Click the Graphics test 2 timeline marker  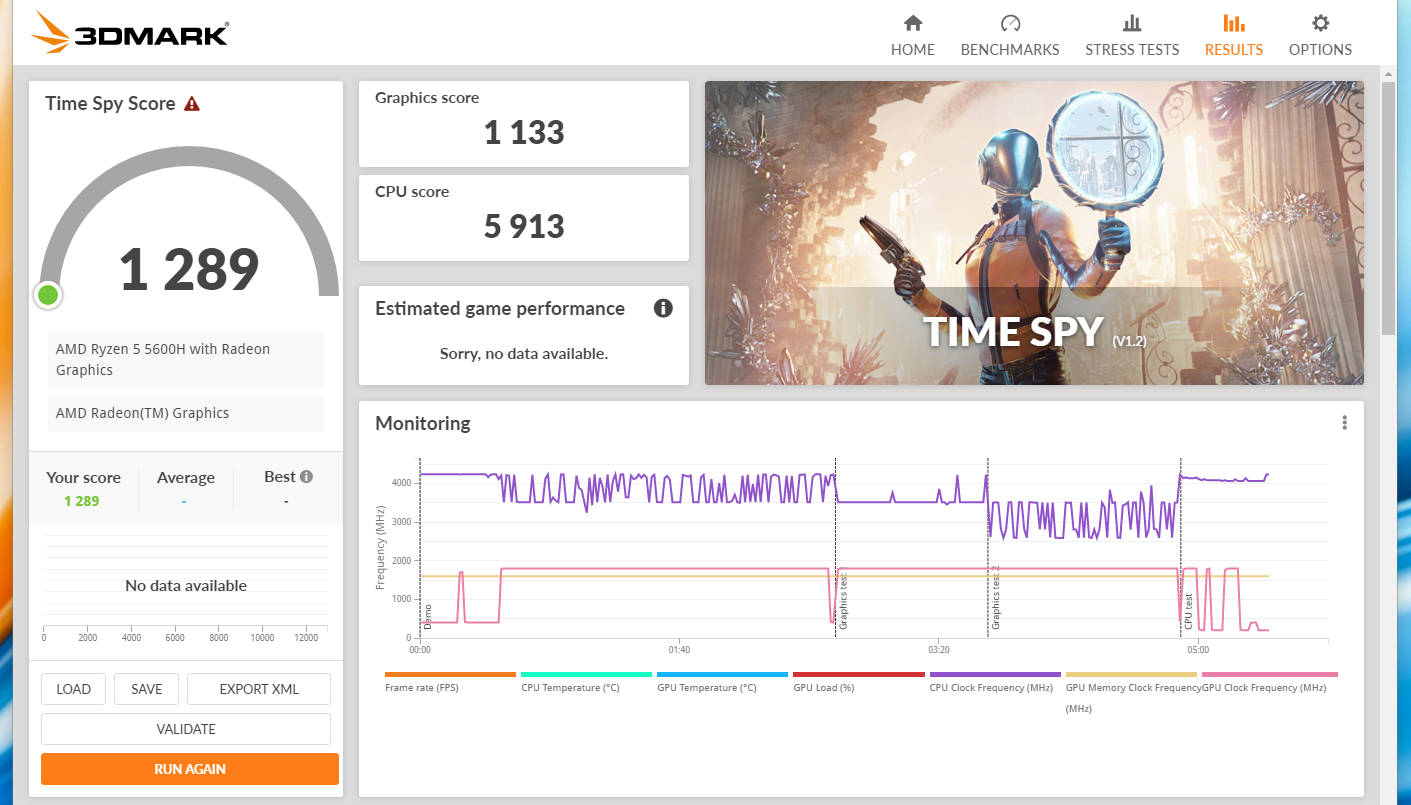coord(996,597)
